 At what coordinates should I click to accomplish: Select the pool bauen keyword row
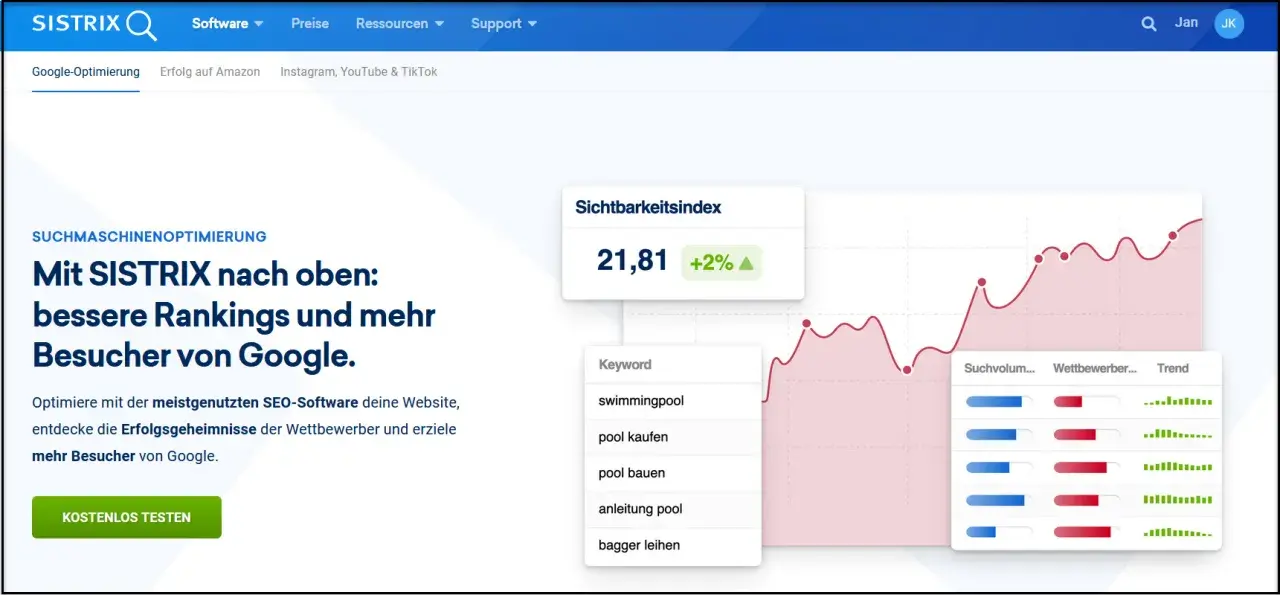pyautogui.click(x=673, y=473)
